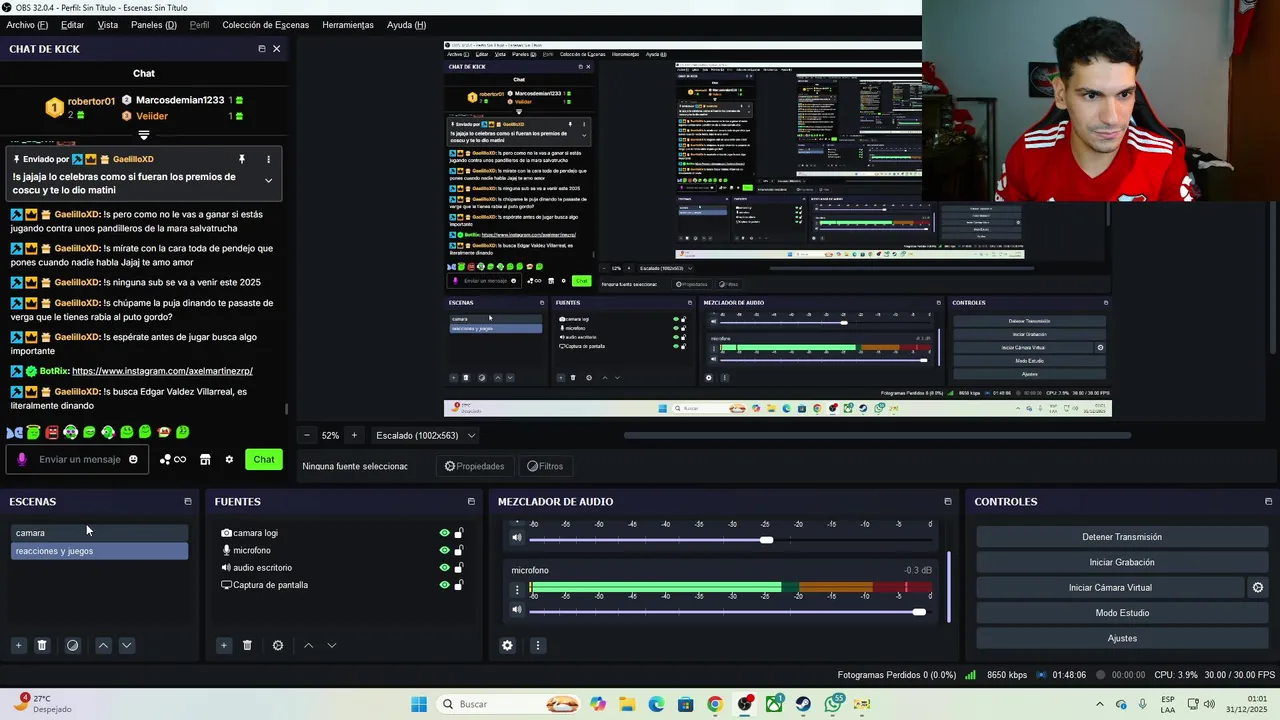1280x720 pixels.
Task: Add a new scene with the plus button in Escenas
Action: (x=18, y=645)
